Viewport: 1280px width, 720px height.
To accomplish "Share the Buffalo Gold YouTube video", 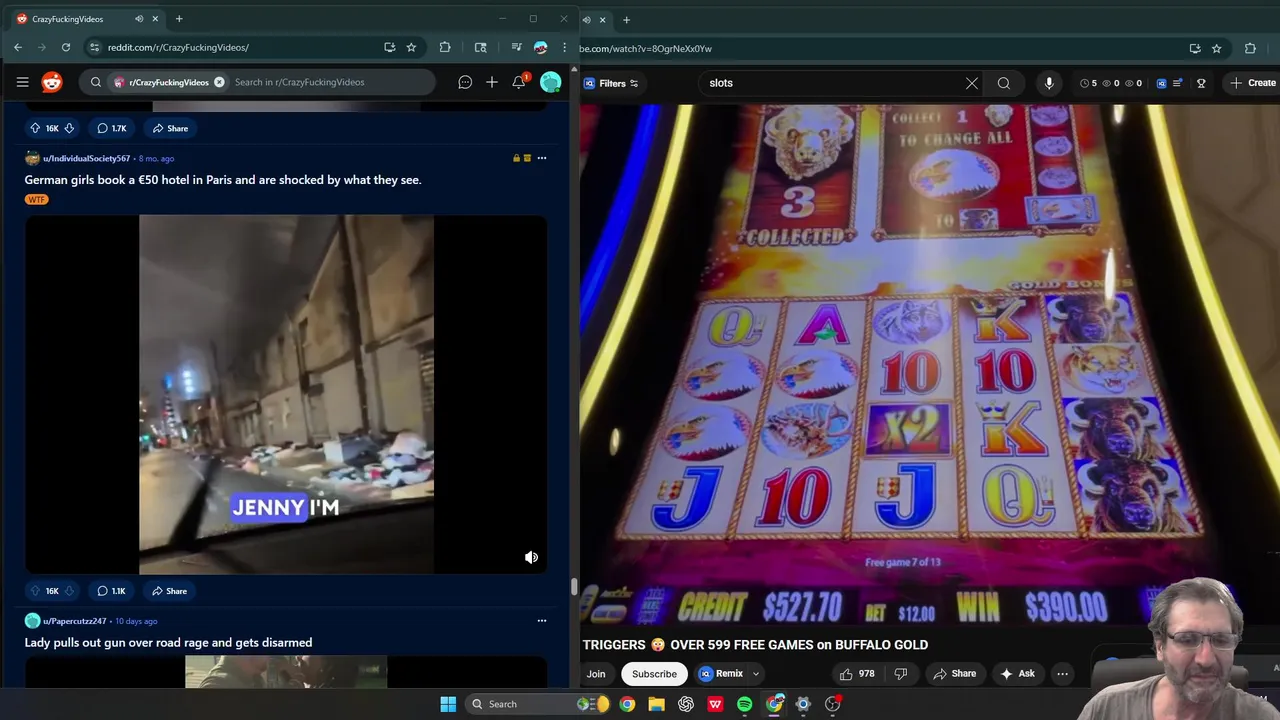I will (954, 674).
